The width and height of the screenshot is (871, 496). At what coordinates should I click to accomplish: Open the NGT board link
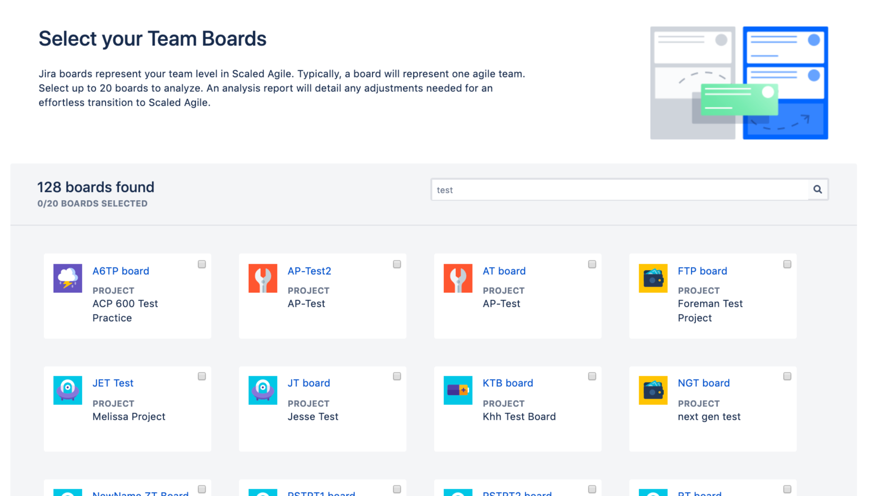coord(704,383)
